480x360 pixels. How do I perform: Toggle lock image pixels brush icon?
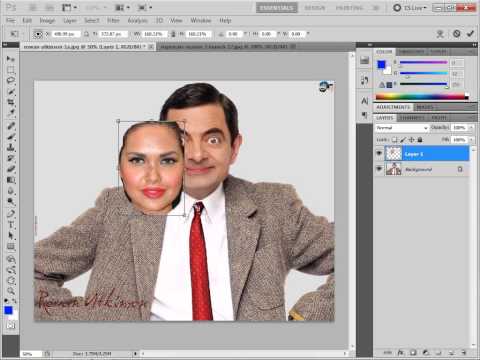pos(403,140)
